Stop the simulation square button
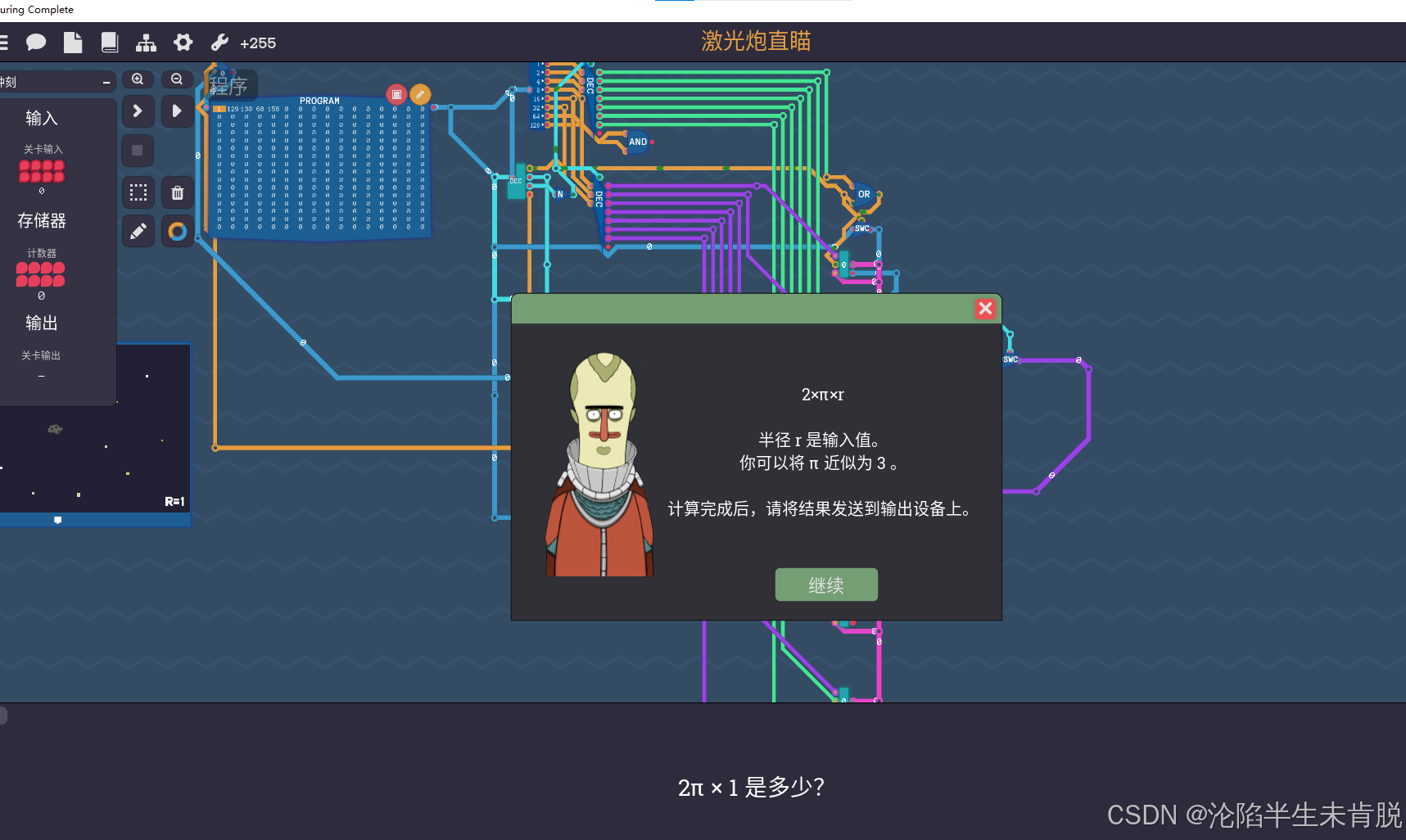This screenshot has width=1406, height=840. click(x=138, y=151)
